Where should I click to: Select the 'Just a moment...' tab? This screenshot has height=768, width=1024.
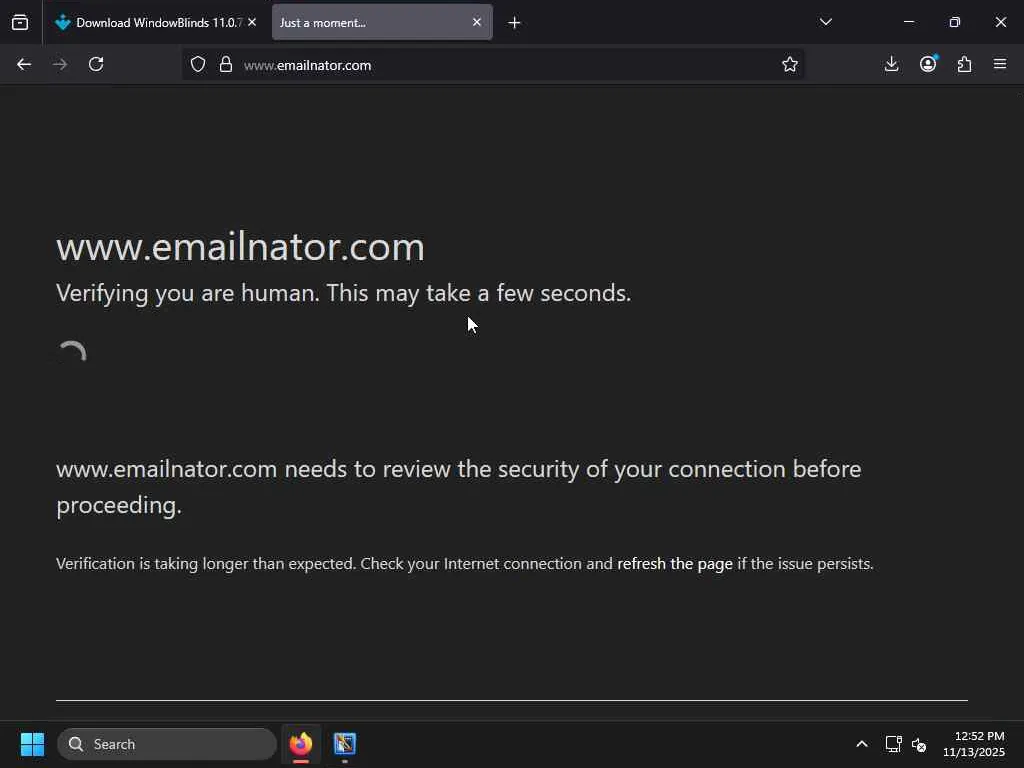(x=382, y=22)
